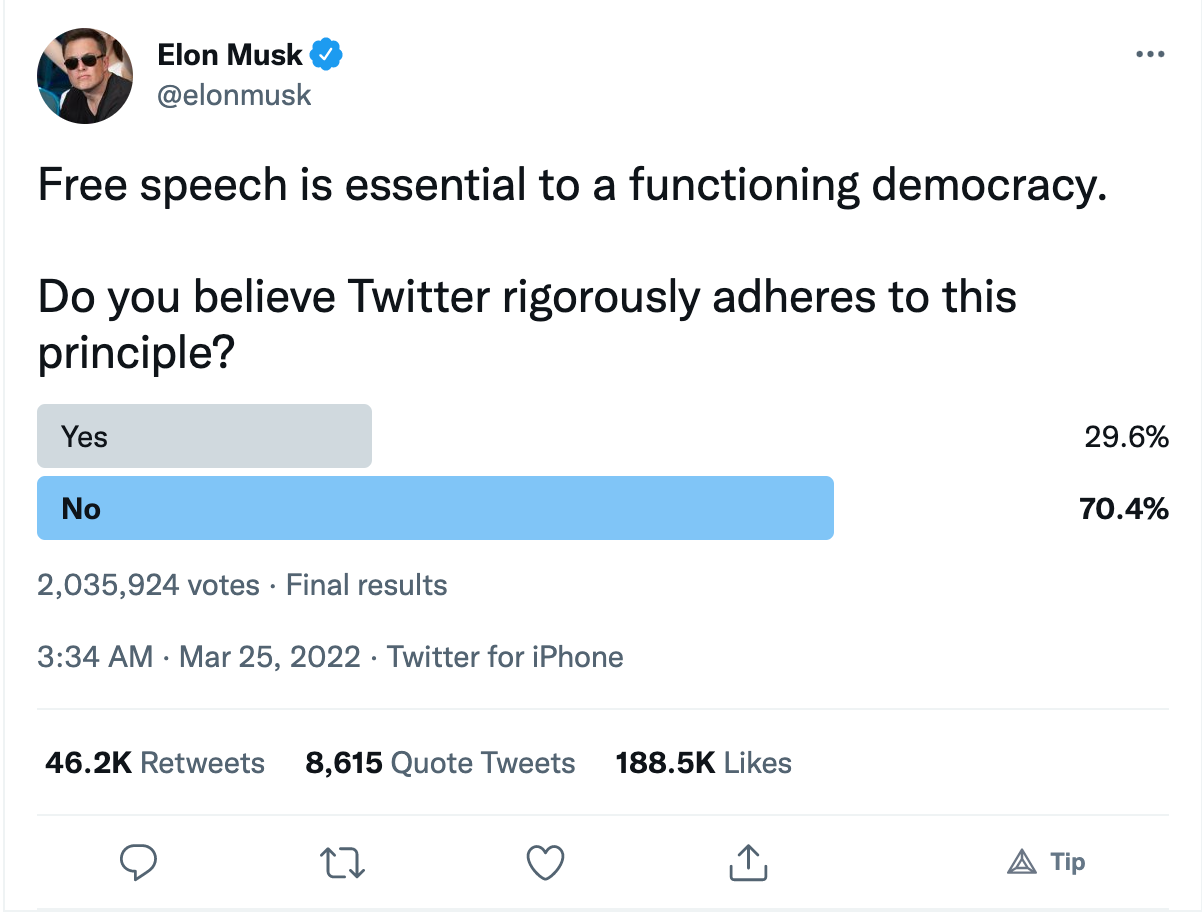The height and width of the screenshot is (912, 1202).
Task: Click the @elonmusk handle
Action: [234, 95]
